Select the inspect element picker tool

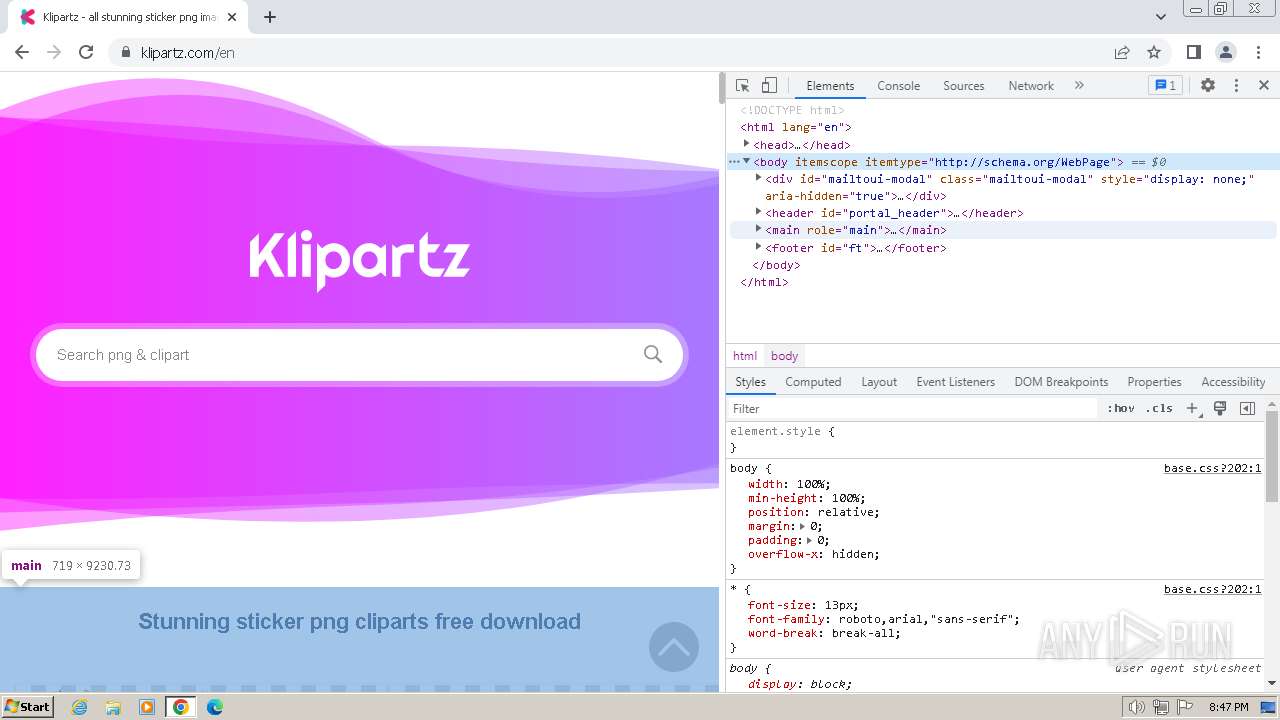pos(742,86)
